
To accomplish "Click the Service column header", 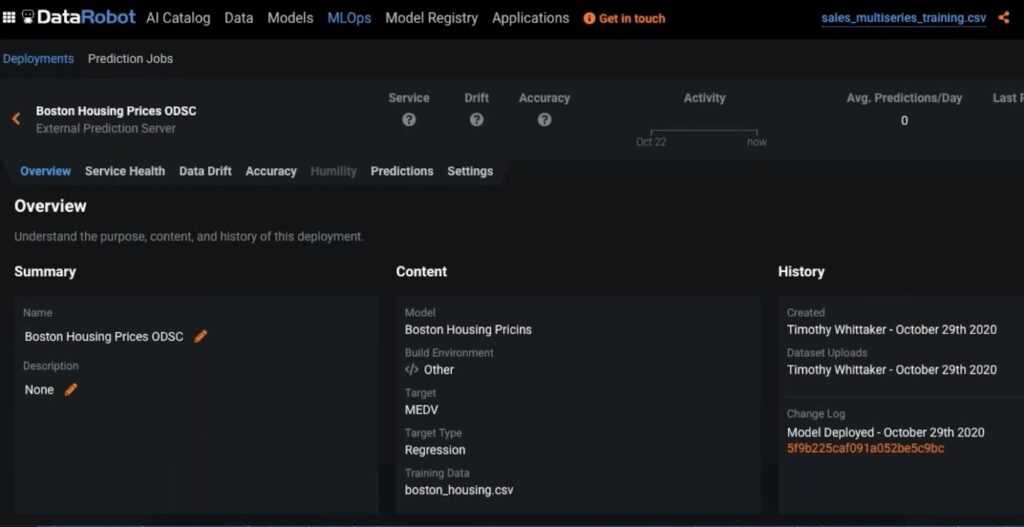I will tap(409, 98).
